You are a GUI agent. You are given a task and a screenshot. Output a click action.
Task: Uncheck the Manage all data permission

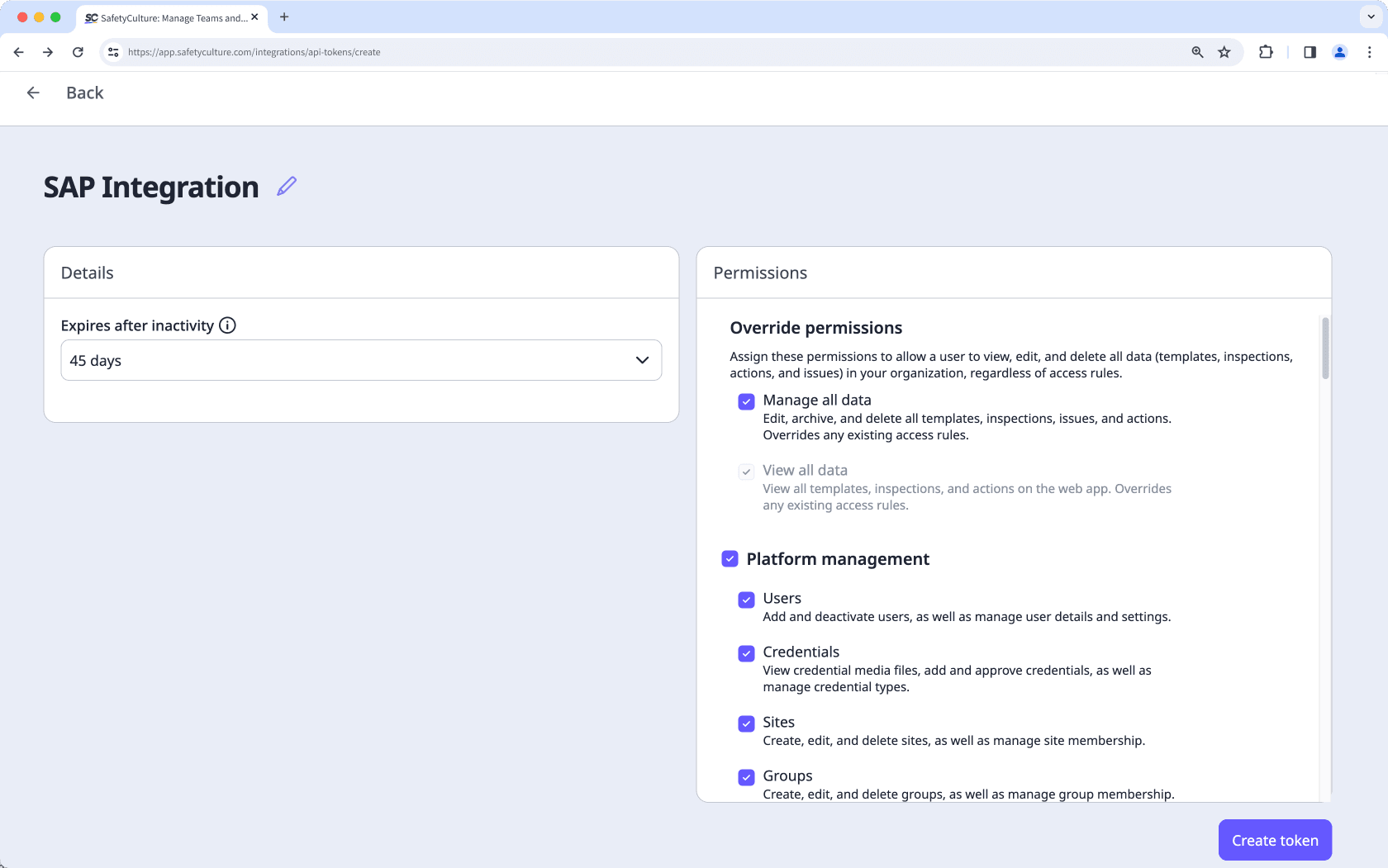[746, 401]
